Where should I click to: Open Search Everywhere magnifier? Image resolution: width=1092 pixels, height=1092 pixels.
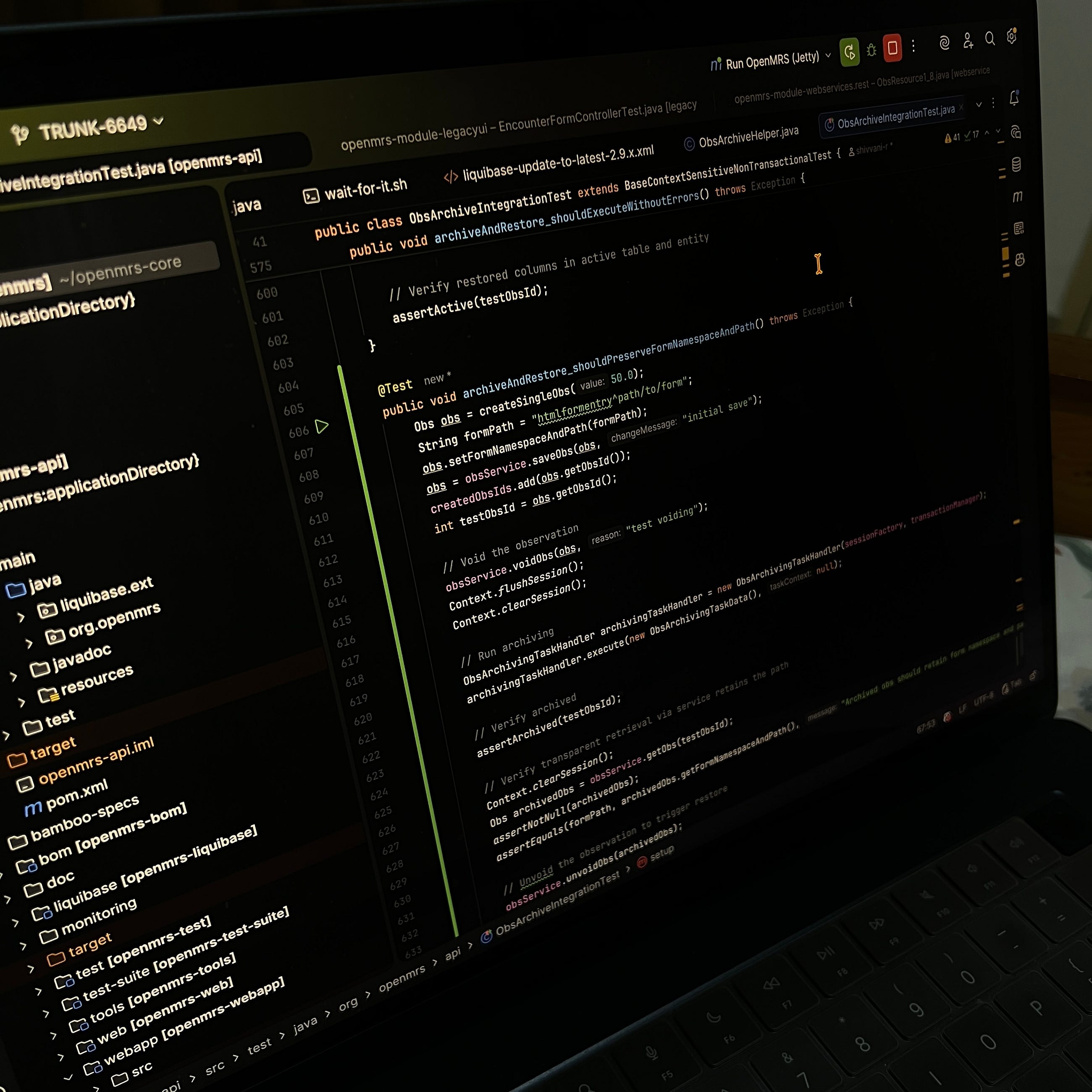click(x=990, y=38)
